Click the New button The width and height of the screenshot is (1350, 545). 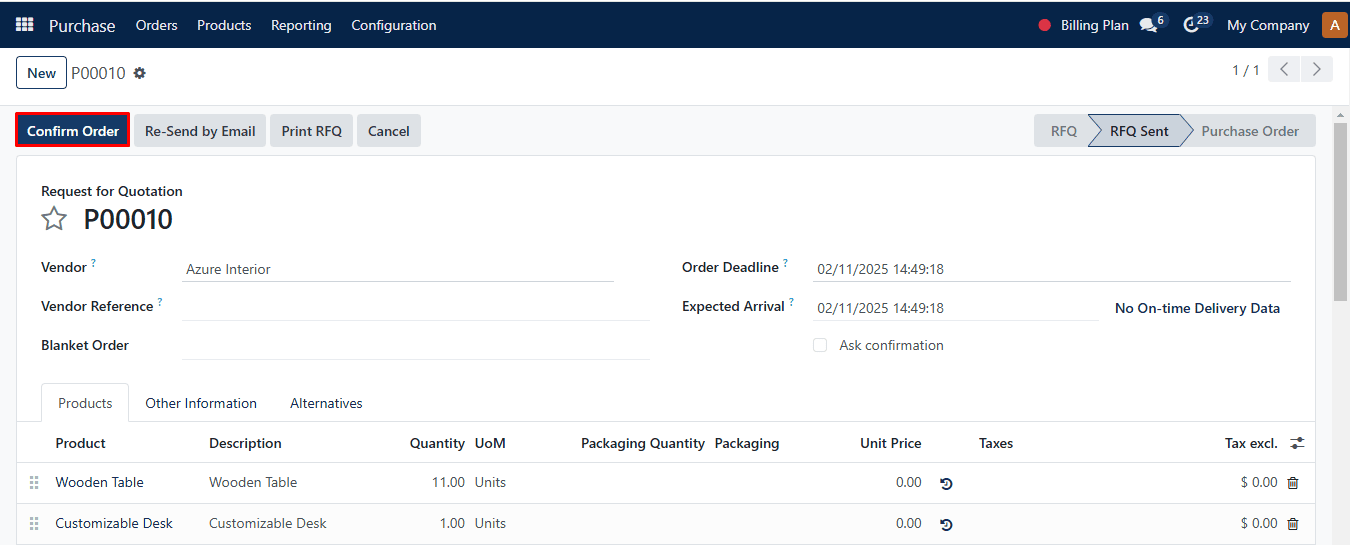[x=42, y=73]
